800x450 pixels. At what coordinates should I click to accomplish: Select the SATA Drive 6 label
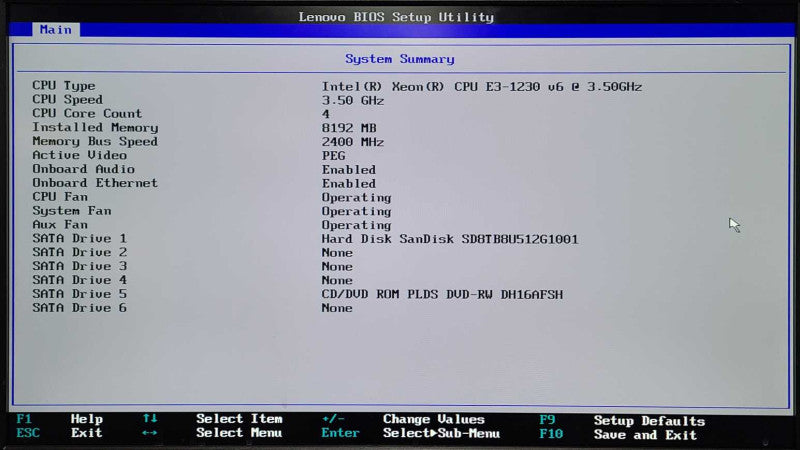pos(79,308)
